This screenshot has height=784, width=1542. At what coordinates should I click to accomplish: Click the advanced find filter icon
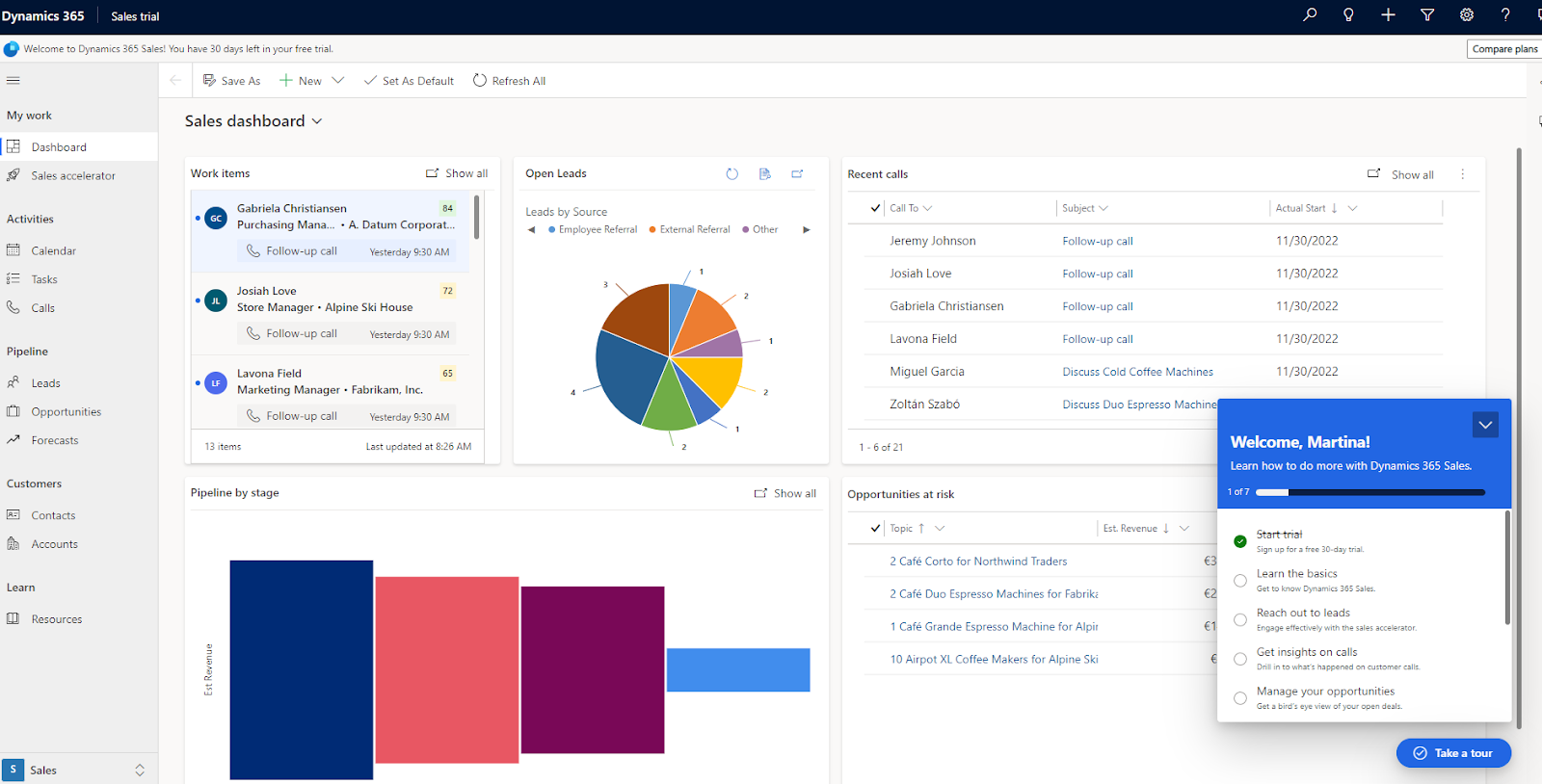pyautogui.click(x=1427, y=14)
